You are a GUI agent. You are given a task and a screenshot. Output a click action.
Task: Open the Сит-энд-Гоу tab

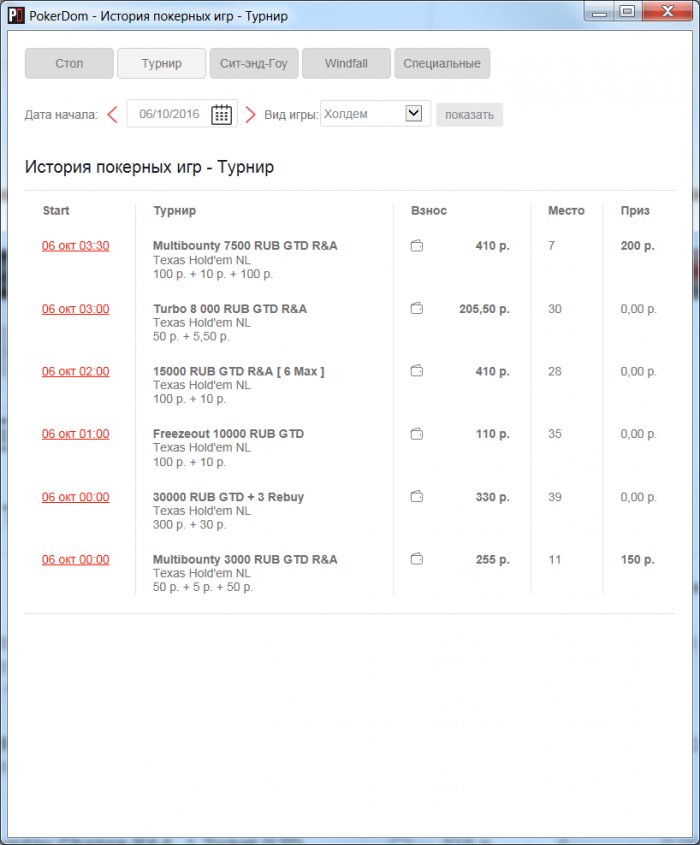[x=254, y=64]
